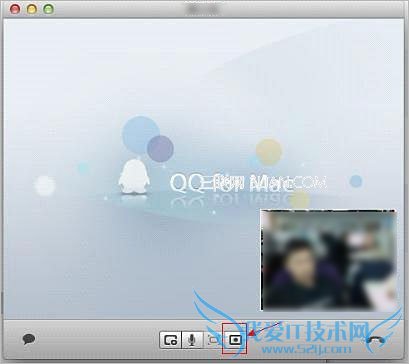Maximize the window with green button
Screen dimensions: 409x364
pyautogui.click(x=49, y=9)
